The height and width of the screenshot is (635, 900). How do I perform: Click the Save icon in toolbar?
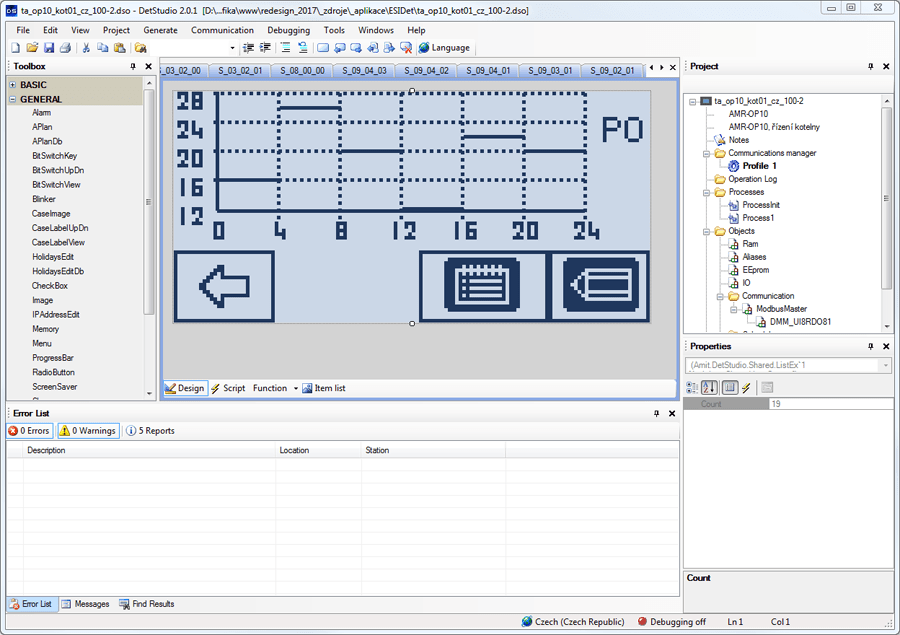[x=49, y=48]
